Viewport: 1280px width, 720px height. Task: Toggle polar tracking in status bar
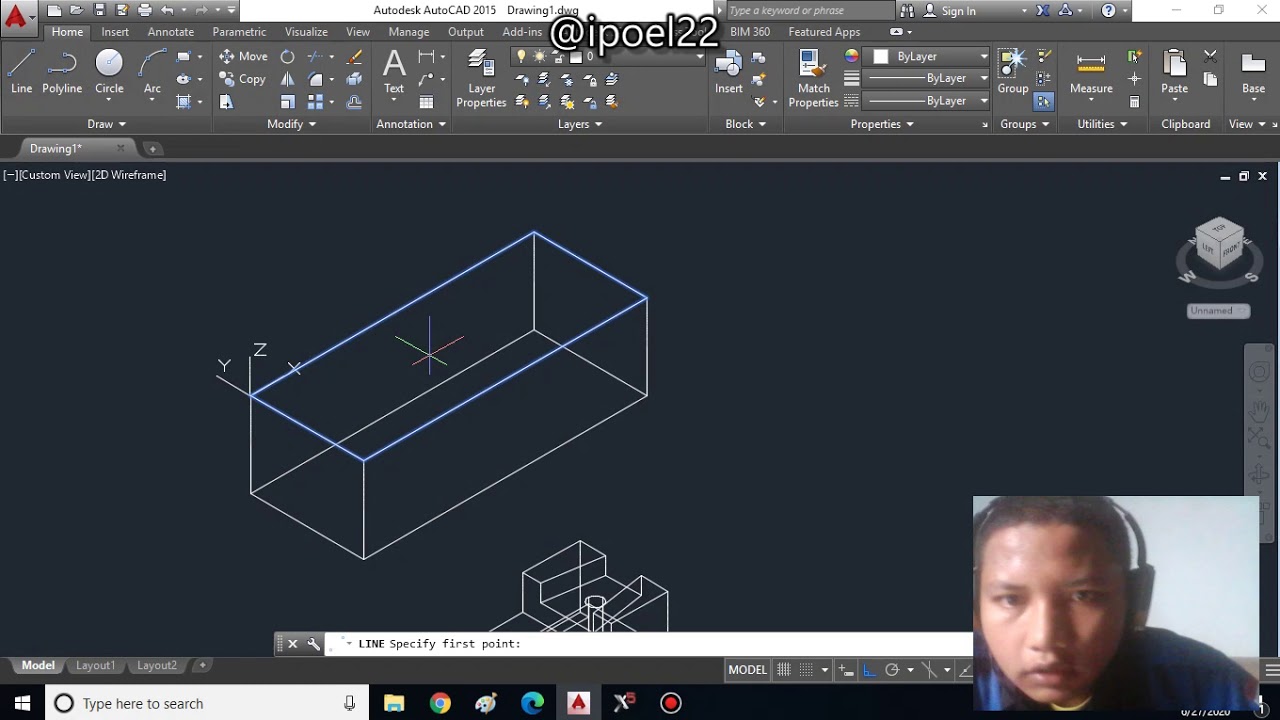pos(892,670)
